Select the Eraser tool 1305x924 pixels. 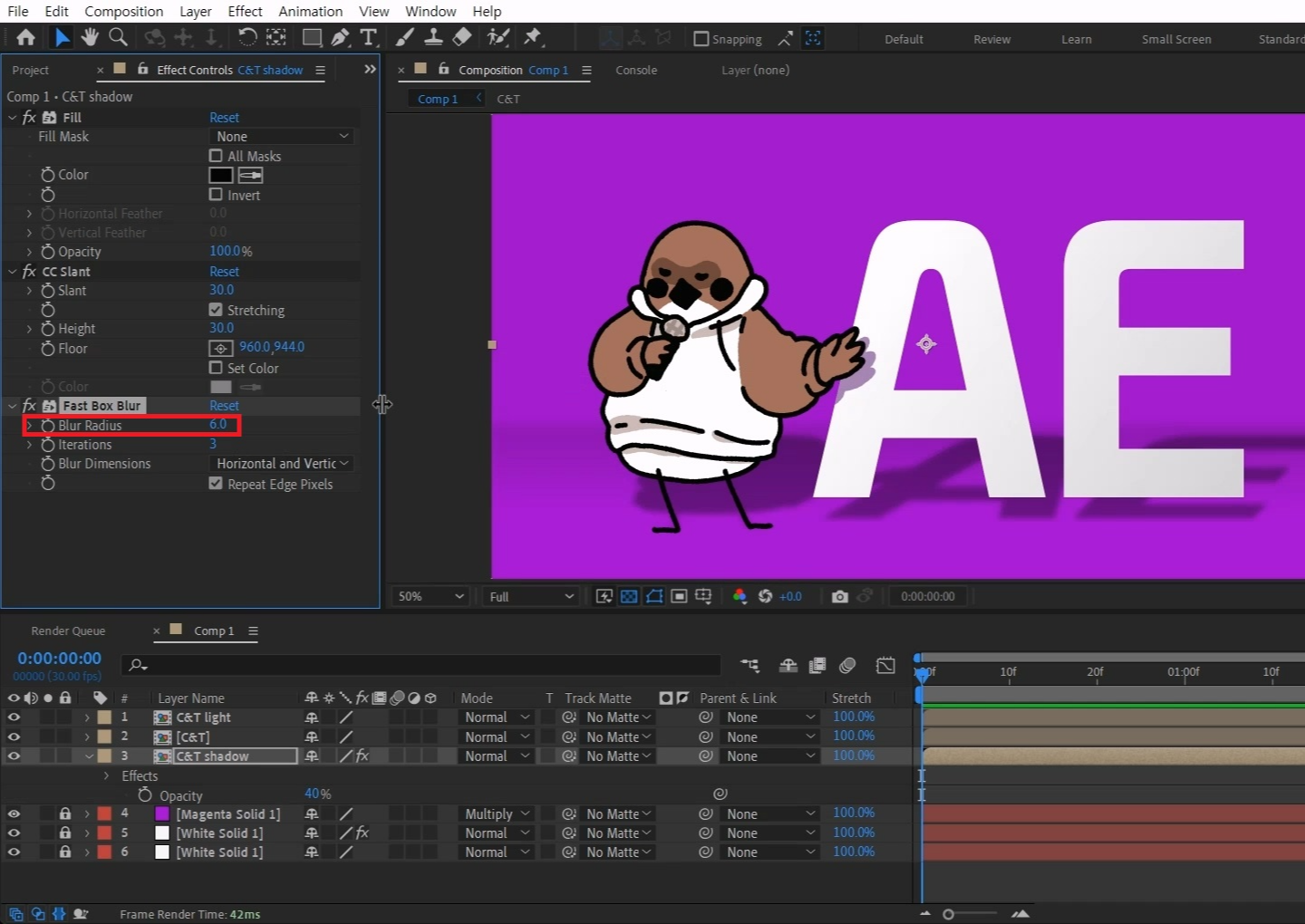462,37
